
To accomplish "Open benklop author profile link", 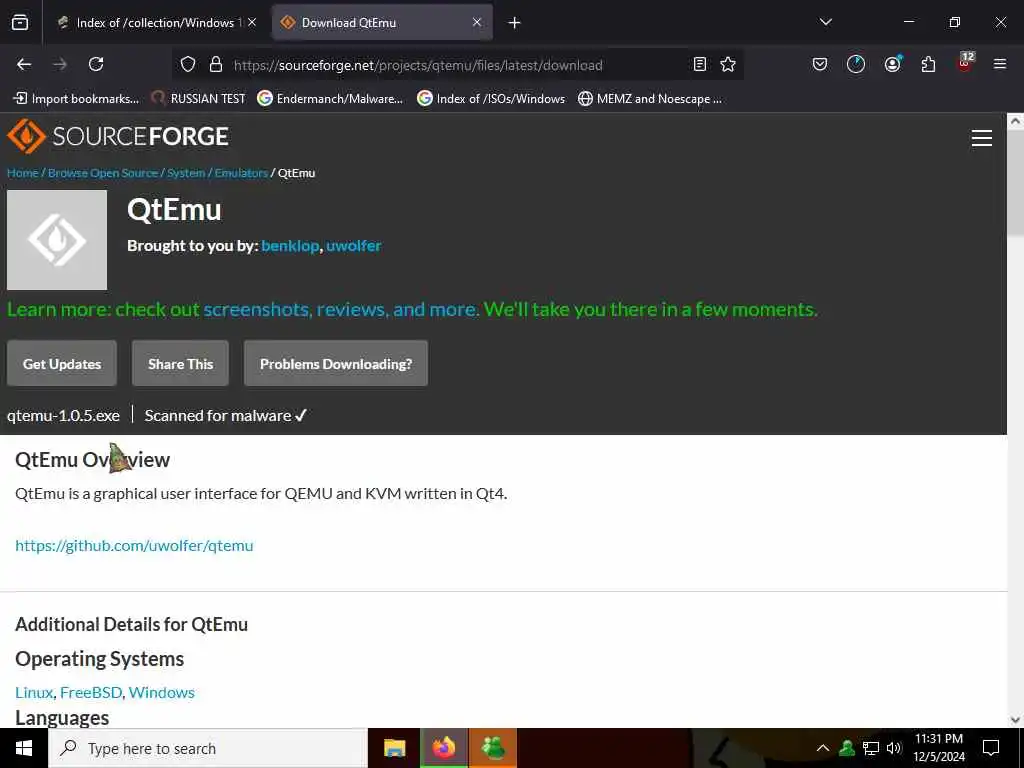I will [290, 246].
